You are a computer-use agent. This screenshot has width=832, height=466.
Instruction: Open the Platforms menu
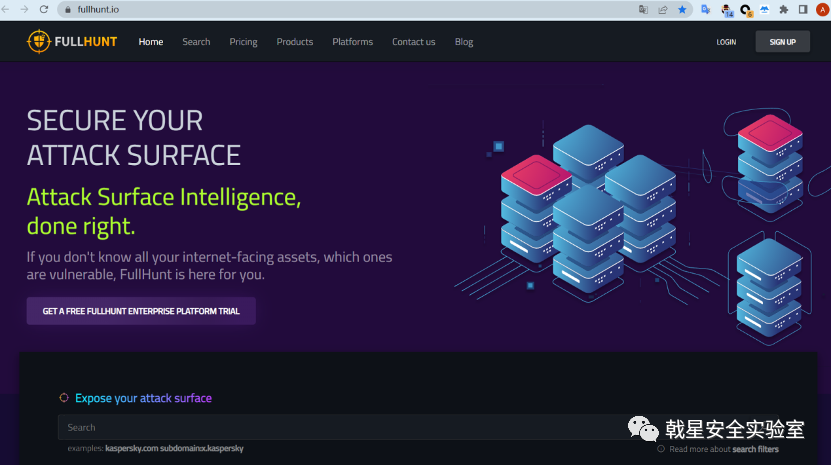[353, 42]
